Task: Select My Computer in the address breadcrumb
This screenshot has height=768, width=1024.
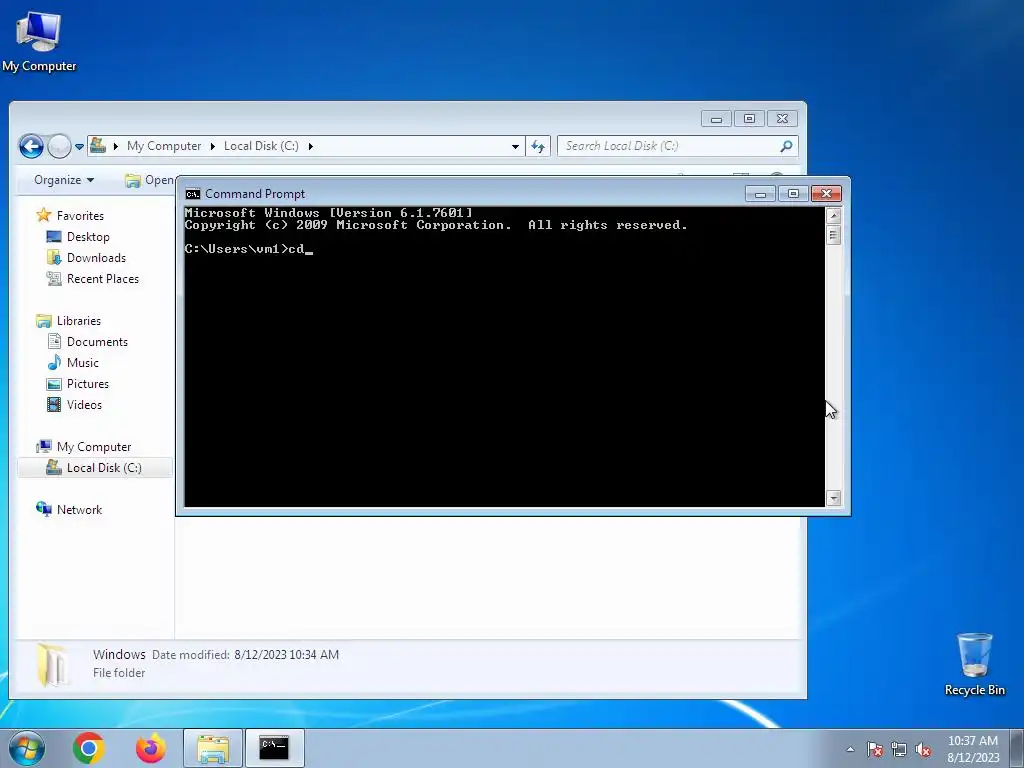Action: pyautogui.click(x=164, y=146)
